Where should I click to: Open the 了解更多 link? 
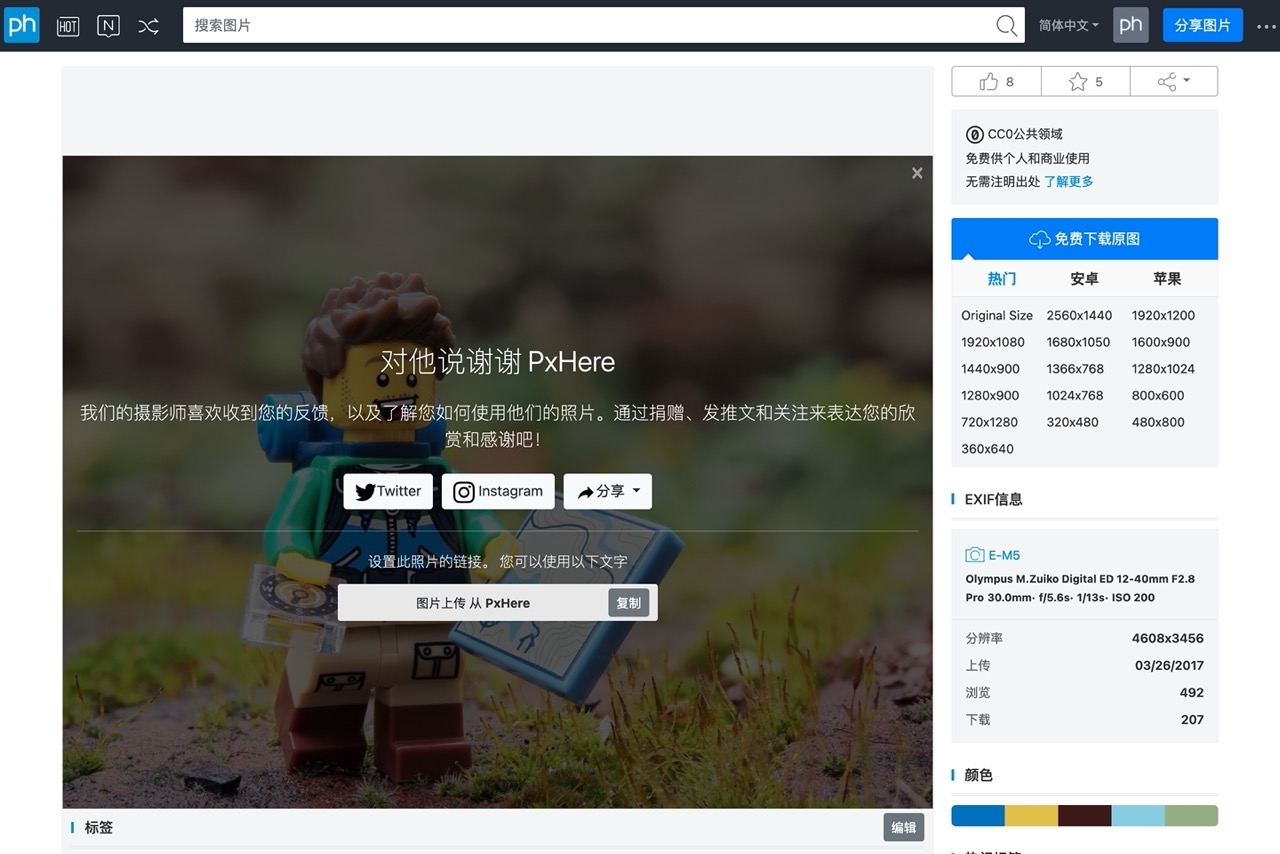(x=1069, y=181)
